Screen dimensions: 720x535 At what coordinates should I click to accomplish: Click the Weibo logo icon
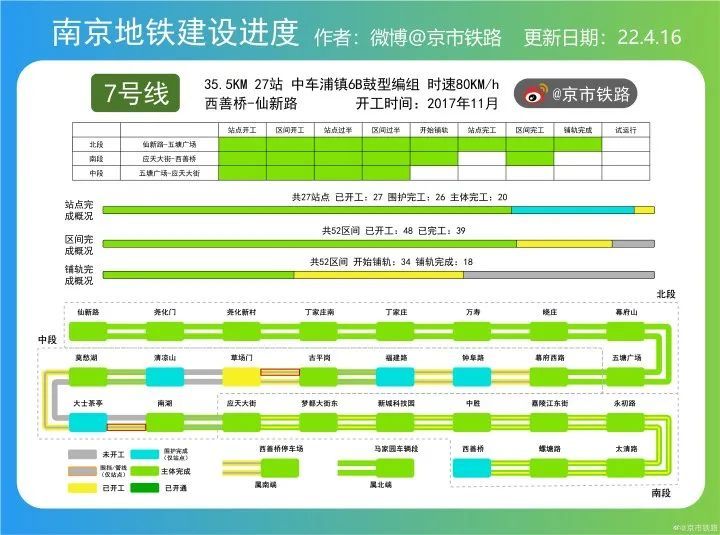click(536, 94)
